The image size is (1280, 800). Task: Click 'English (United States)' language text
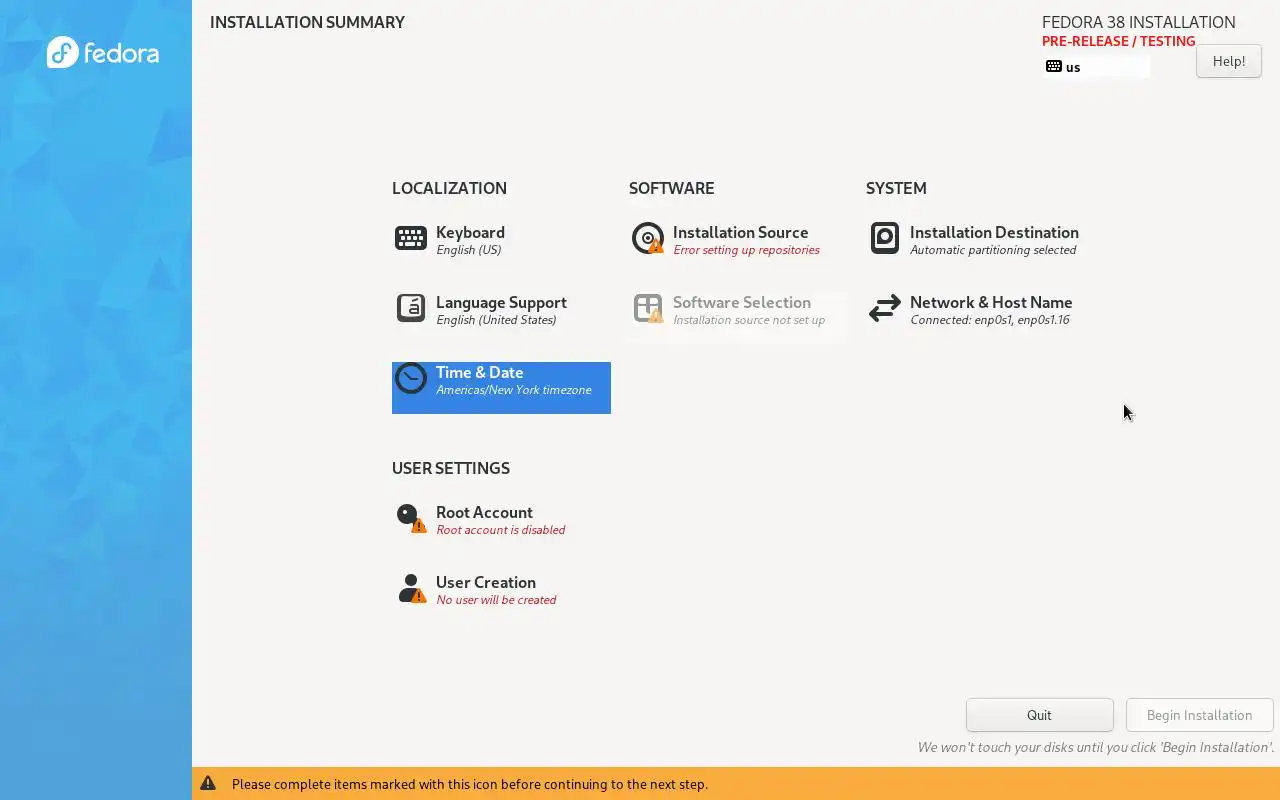[496, 320]
